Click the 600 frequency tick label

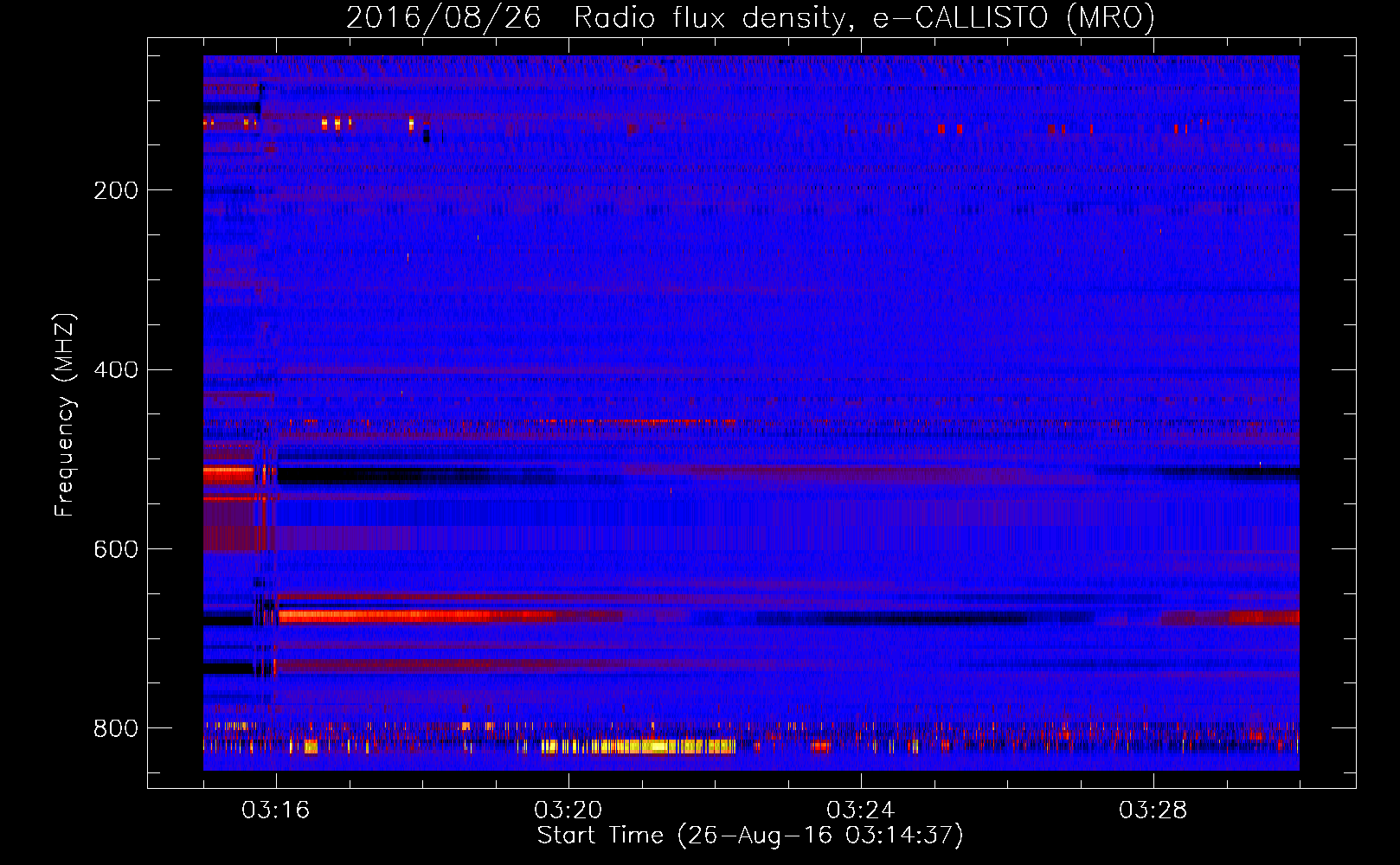116,549
